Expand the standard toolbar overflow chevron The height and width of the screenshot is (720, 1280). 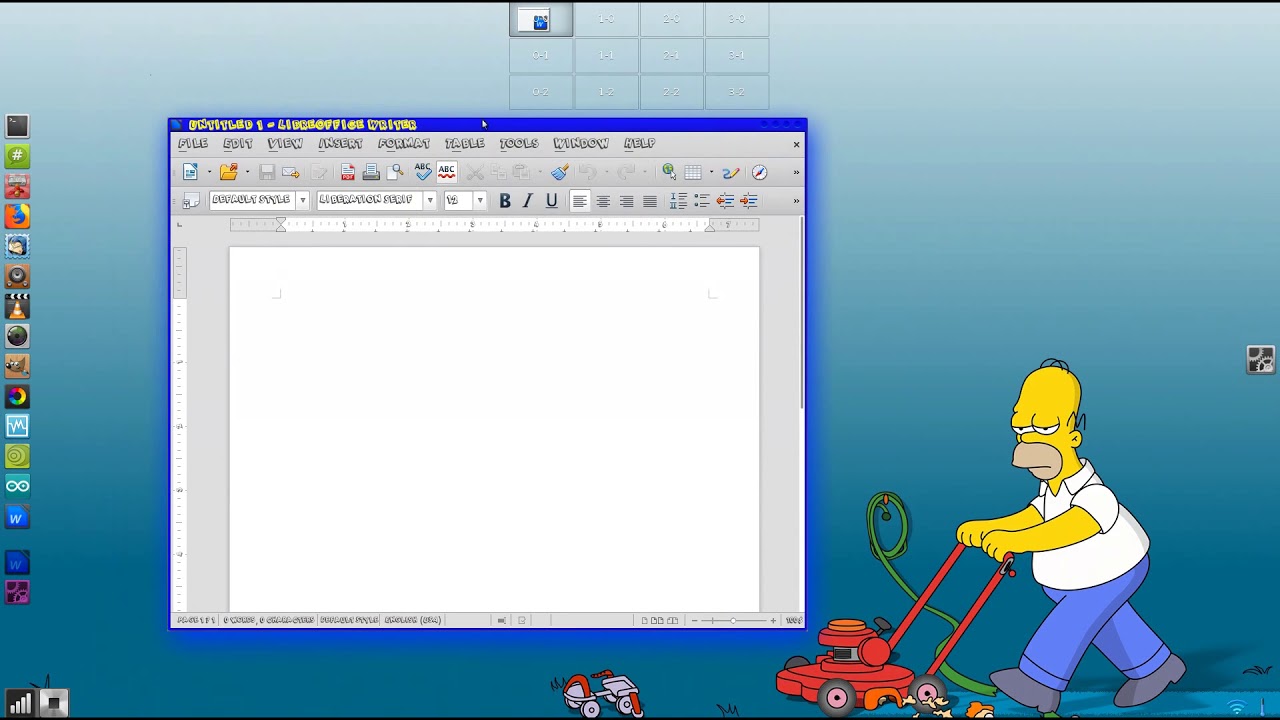click(x=796, y=172)
